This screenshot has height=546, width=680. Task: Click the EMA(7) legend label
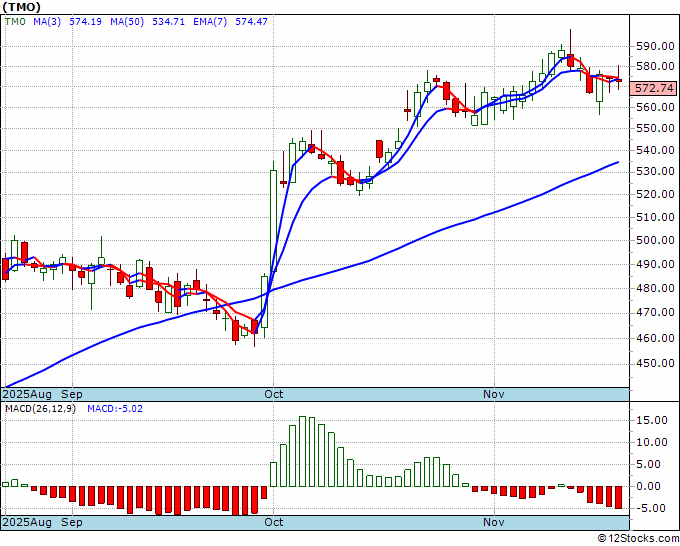click(210, 21)
